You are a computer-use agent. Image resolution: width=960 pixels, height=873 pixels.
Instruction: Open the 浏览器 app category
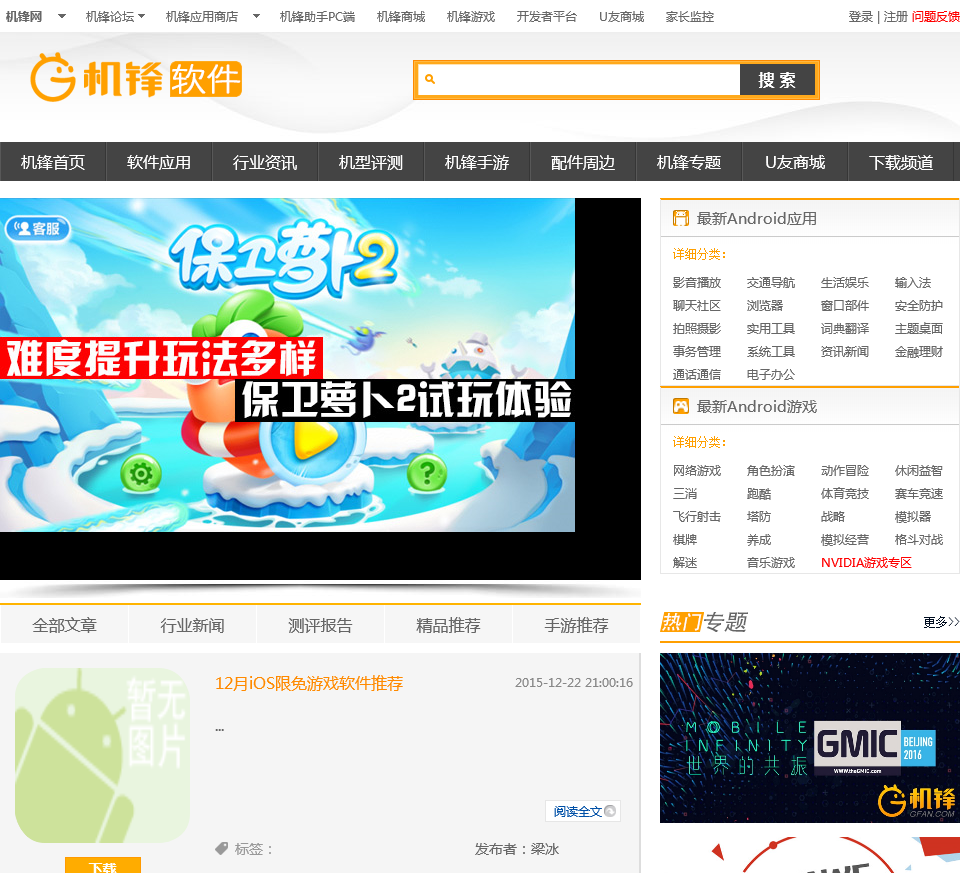pyautogui.click(x=765, y=305)
